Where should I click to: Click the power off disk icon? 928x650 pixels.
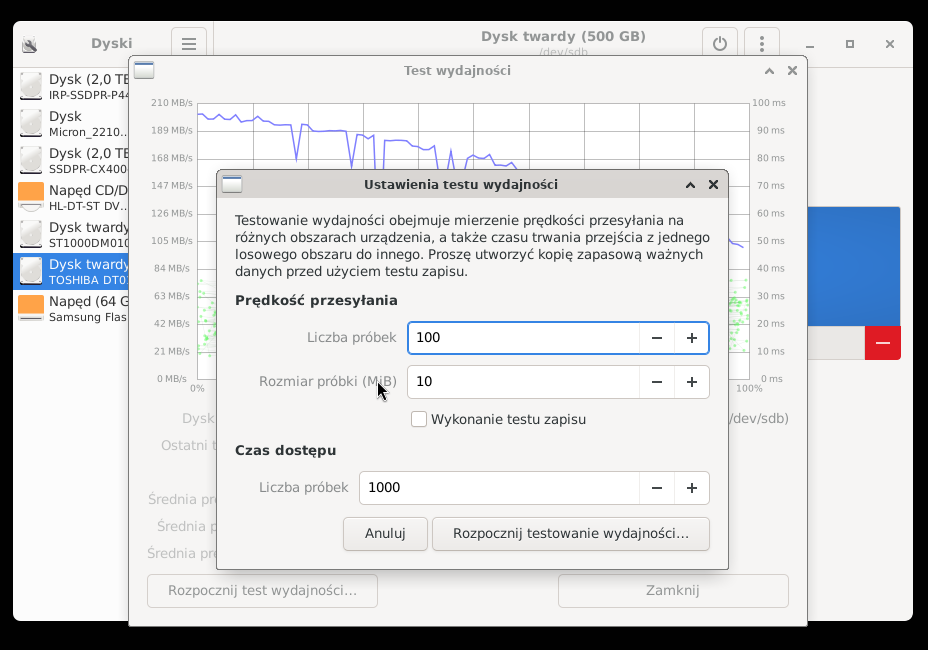(720, 44)
